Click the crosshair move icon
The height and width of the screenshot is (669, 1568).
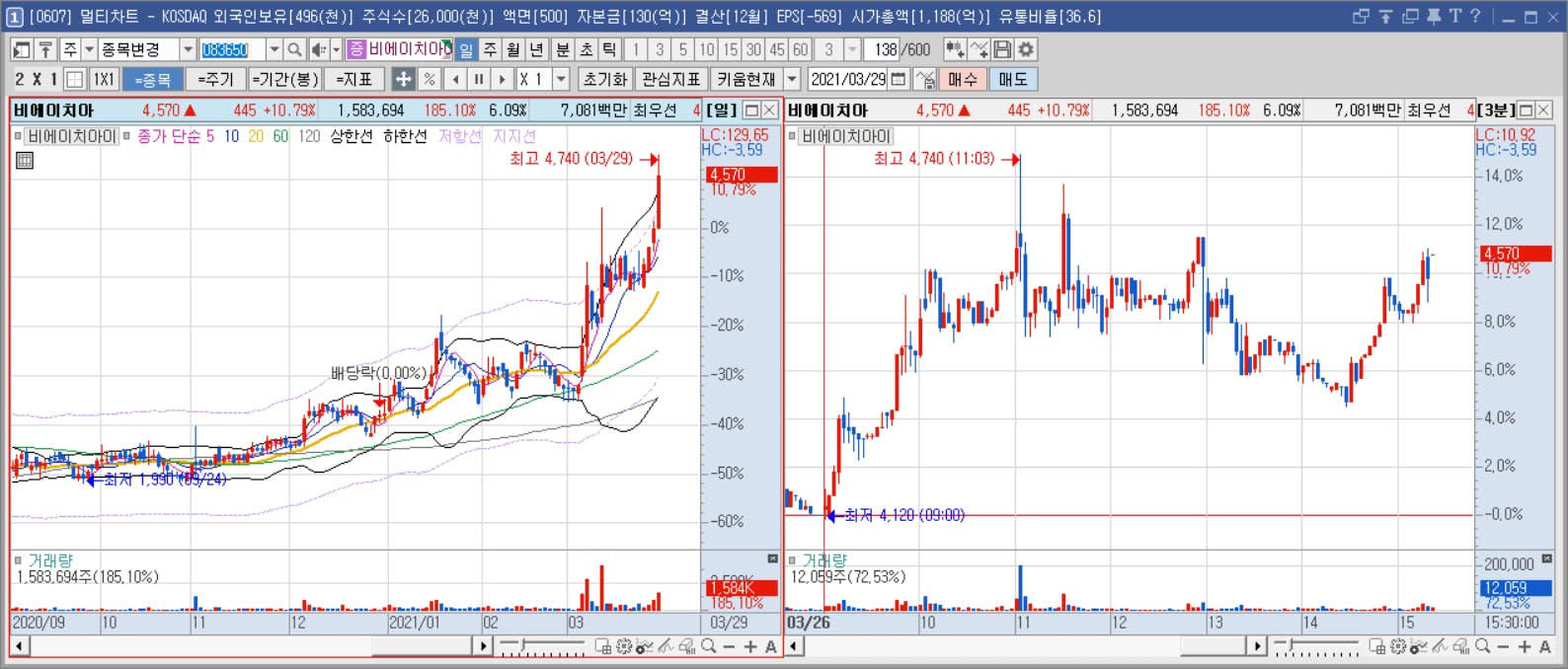pyautogui.click(x=403, y=79)
